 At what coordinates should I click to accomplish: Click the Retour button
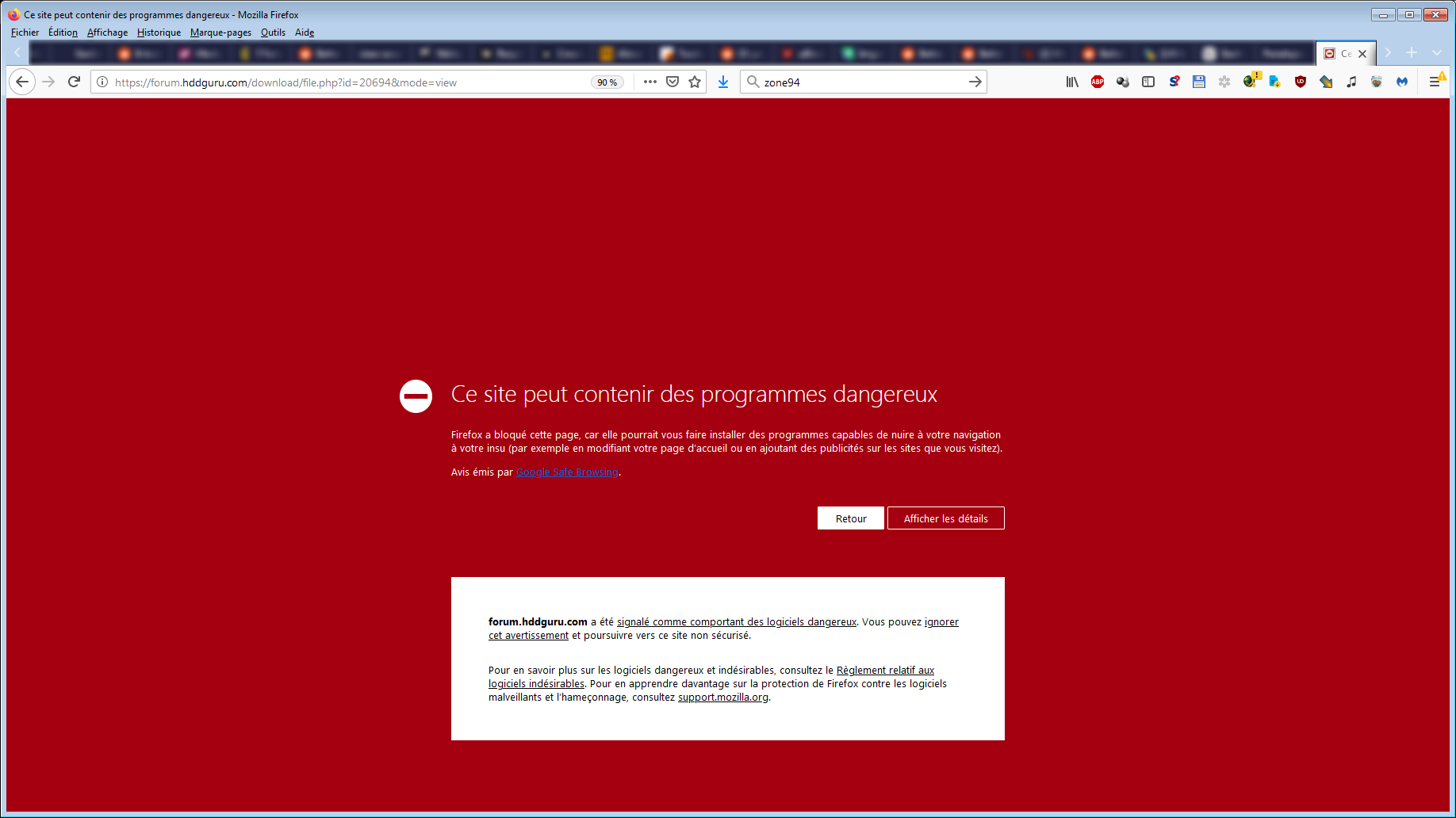850,518
